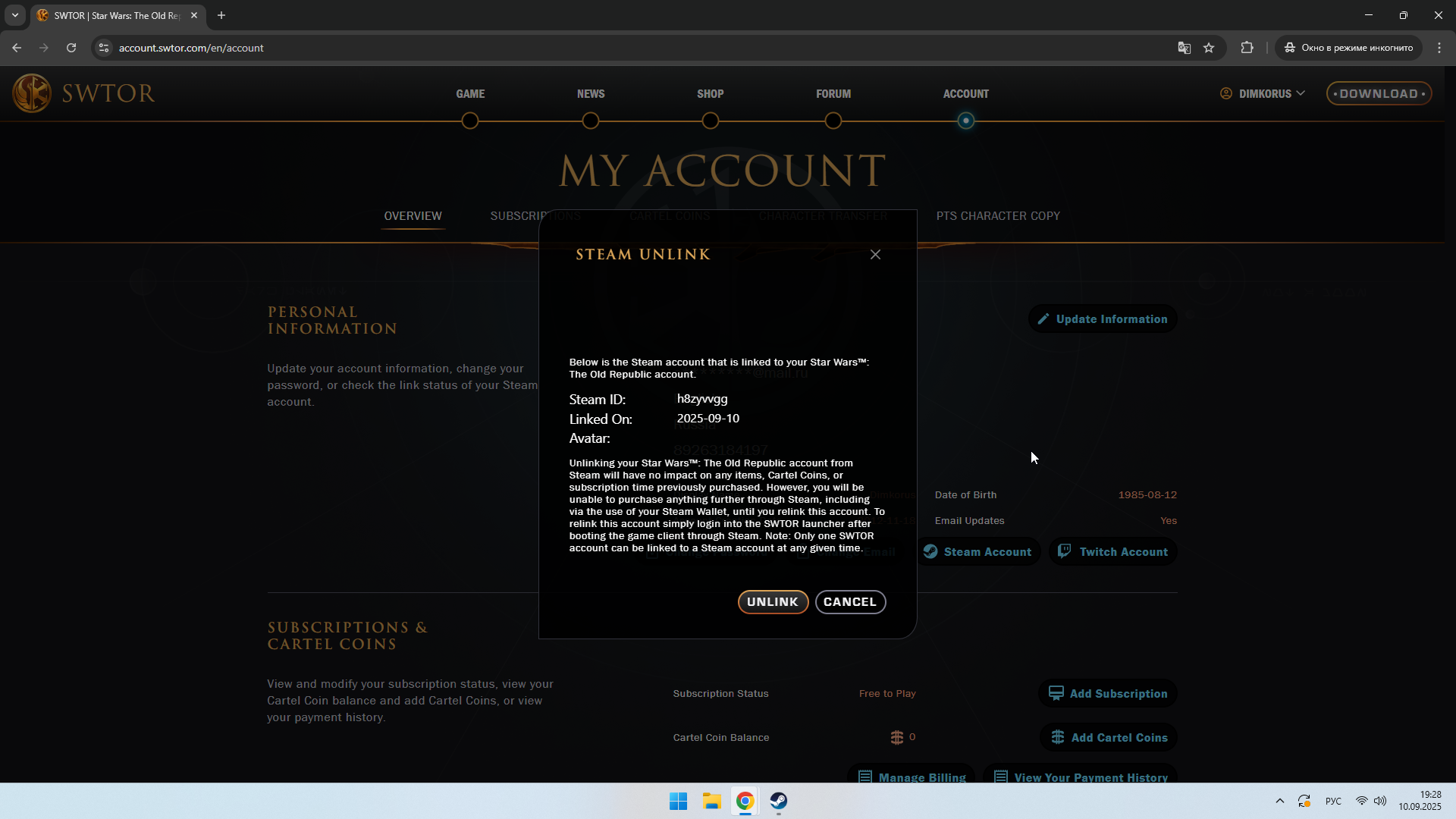Click the Free to Play status text

[x=887, y=694]
